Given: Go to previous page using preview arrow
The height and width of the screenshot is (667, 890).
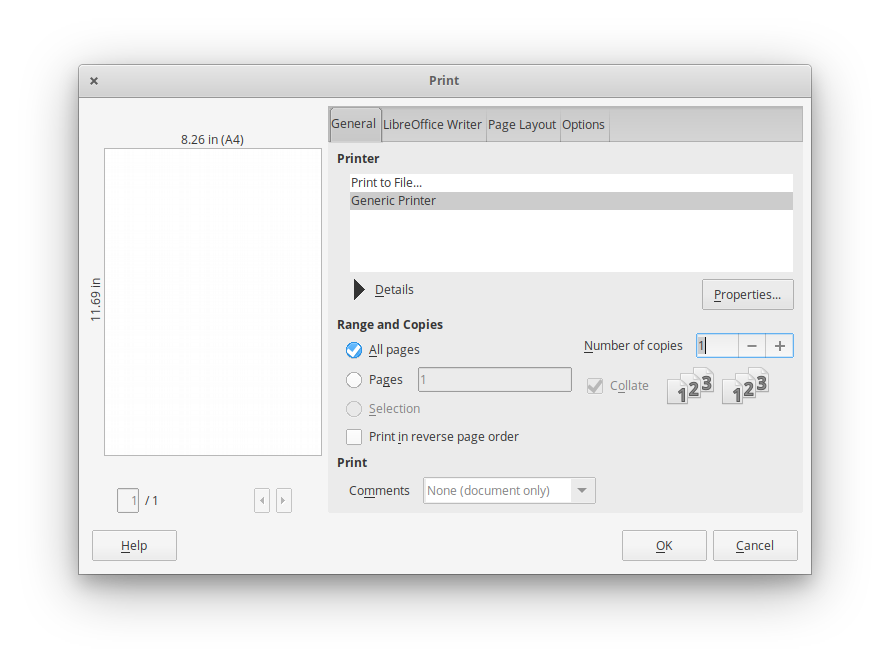Looking at the screenshot, I should tap(262, 500).
